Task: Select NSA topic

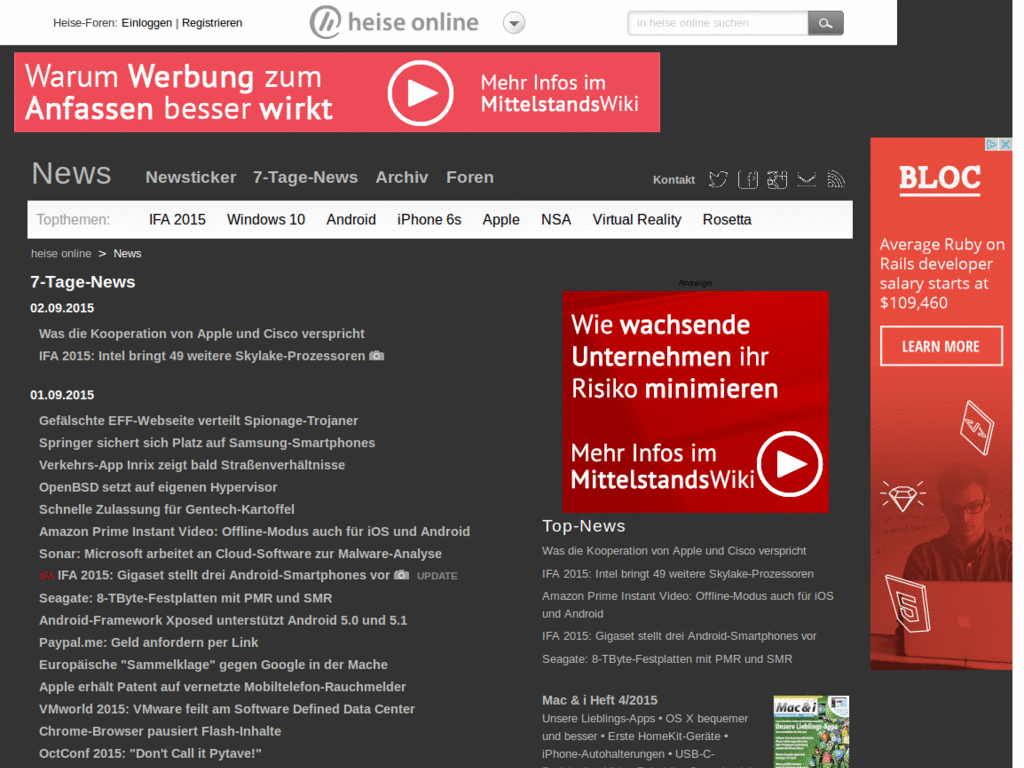Action: [556, 219]
